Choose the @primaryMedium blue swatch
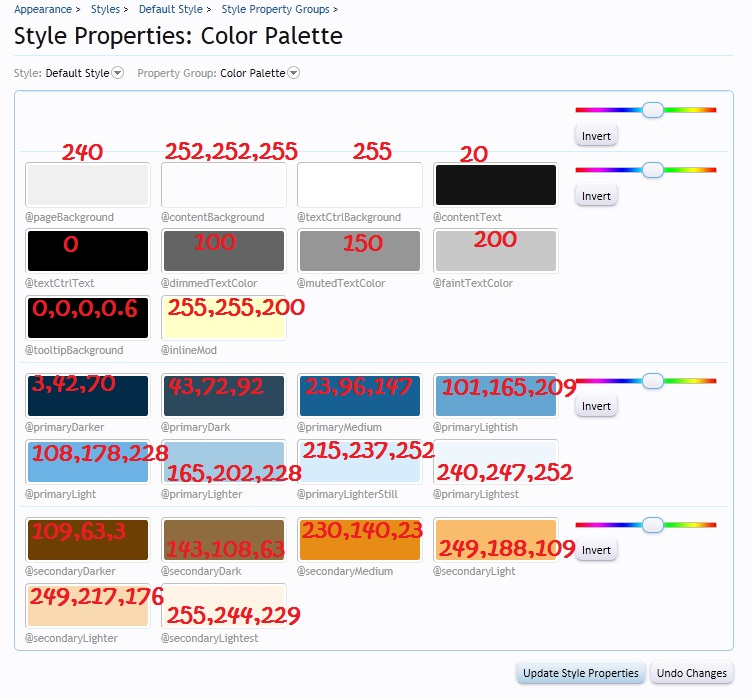751x698 pixels. click(360, 396)
